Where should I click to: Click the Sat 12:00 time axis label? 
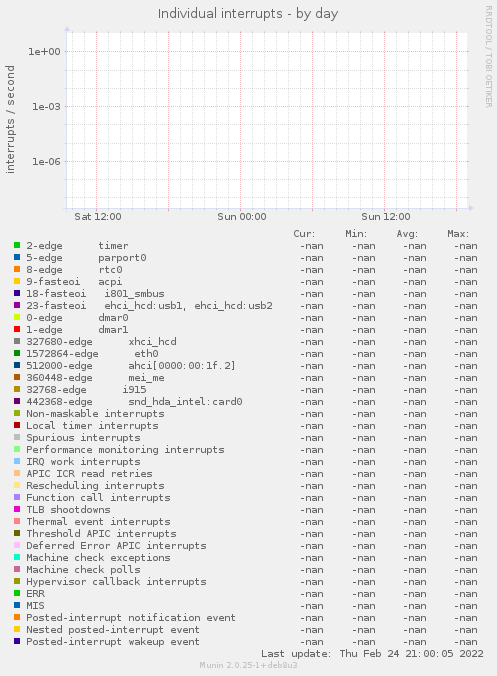pos(98,216)
